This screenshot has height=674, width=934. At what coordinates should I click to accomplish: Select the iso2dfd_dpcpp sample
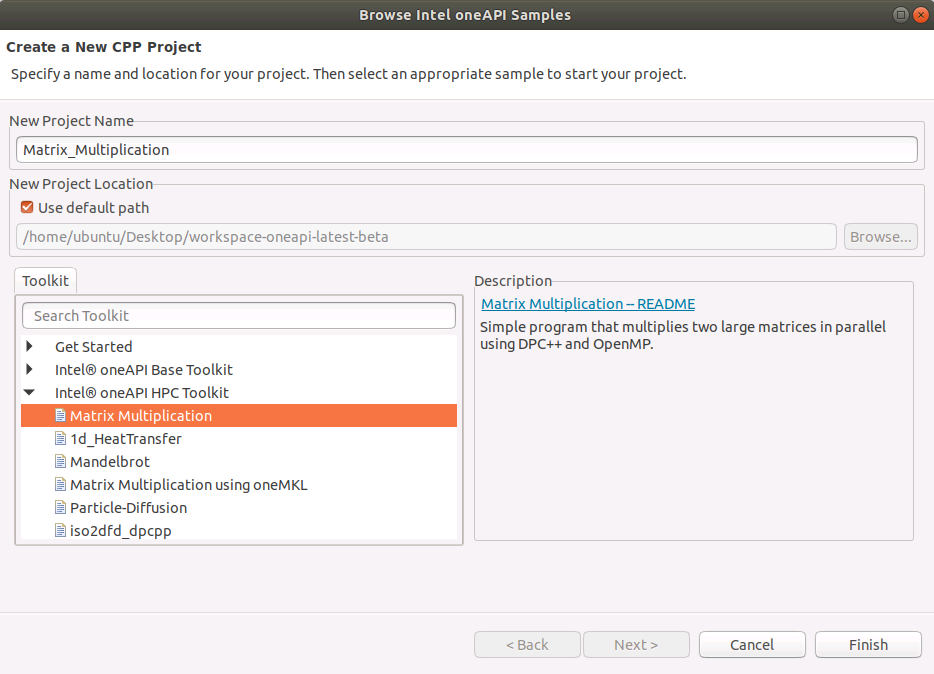coord(121,531)
